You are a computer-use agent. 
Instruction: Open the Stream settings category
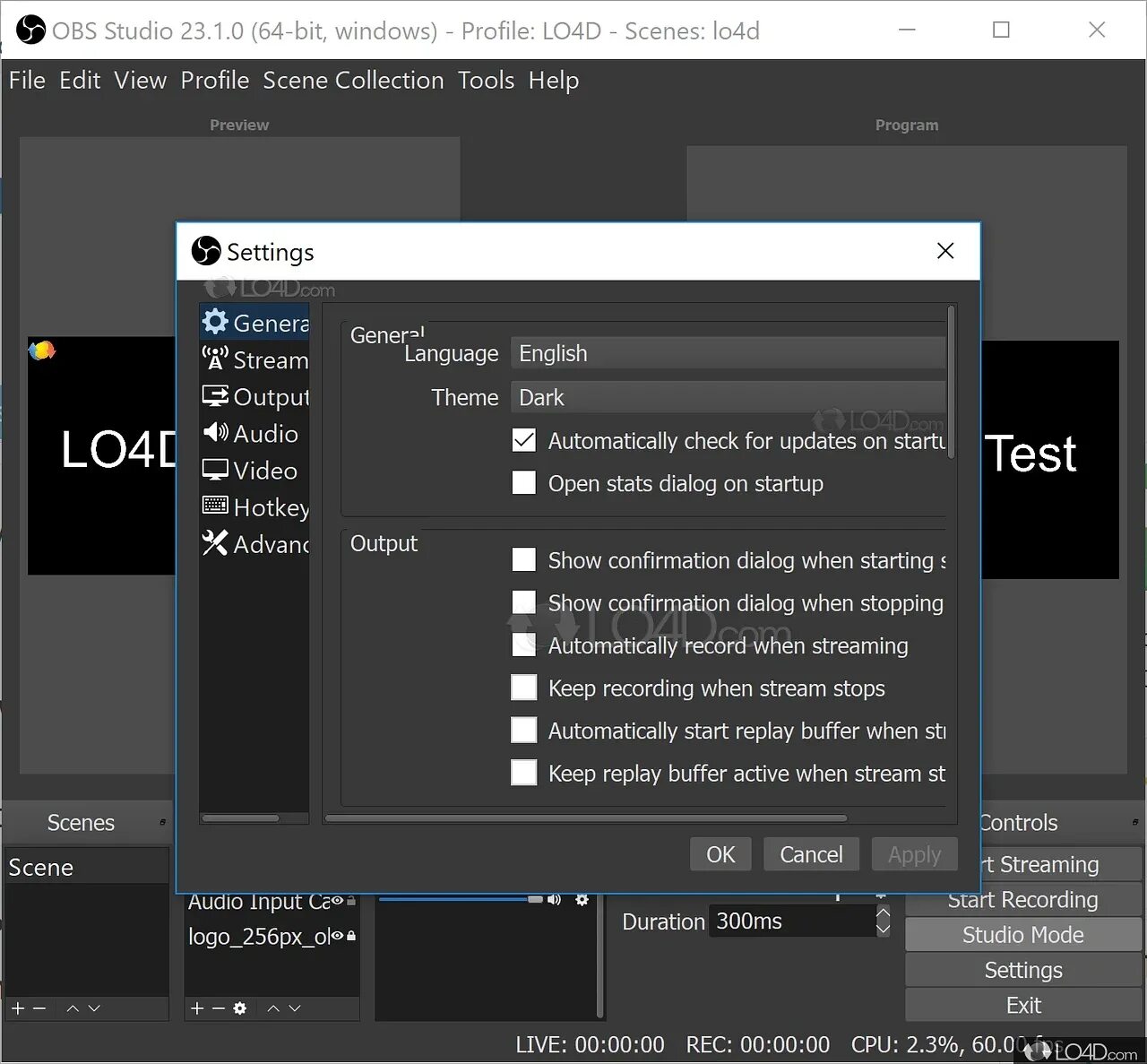click(254, 359)
